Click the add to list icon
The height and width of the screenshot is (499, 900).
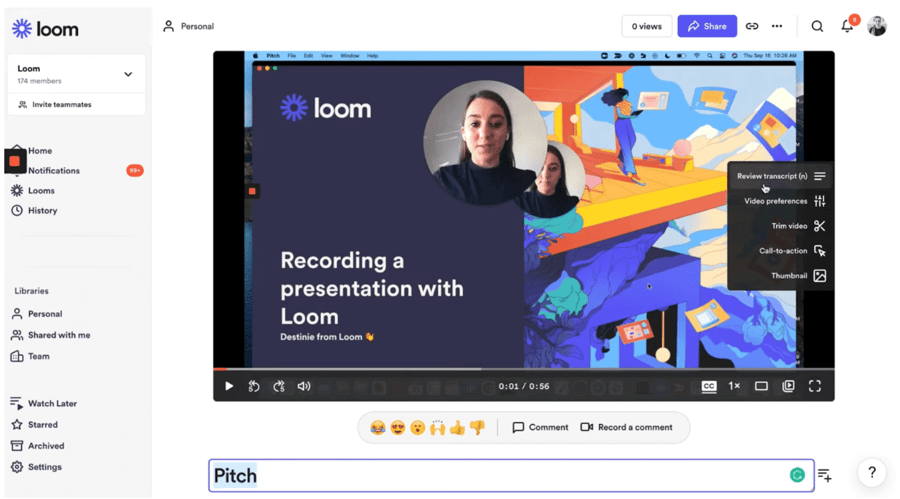(x=825, y=475)
